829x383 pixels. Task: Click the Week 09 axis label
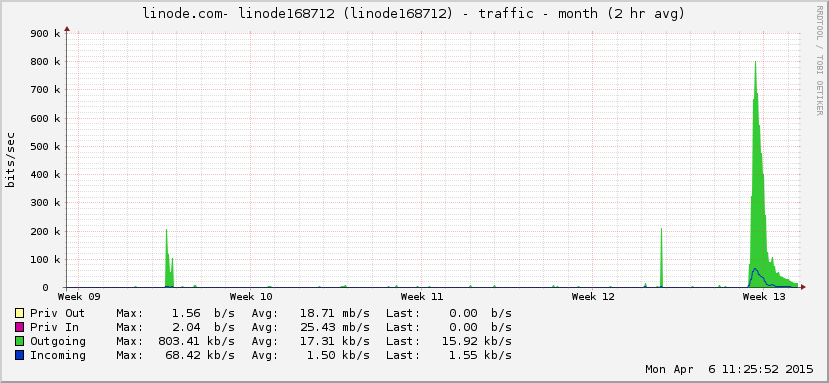pyautogui.click(x=79, y=297)
